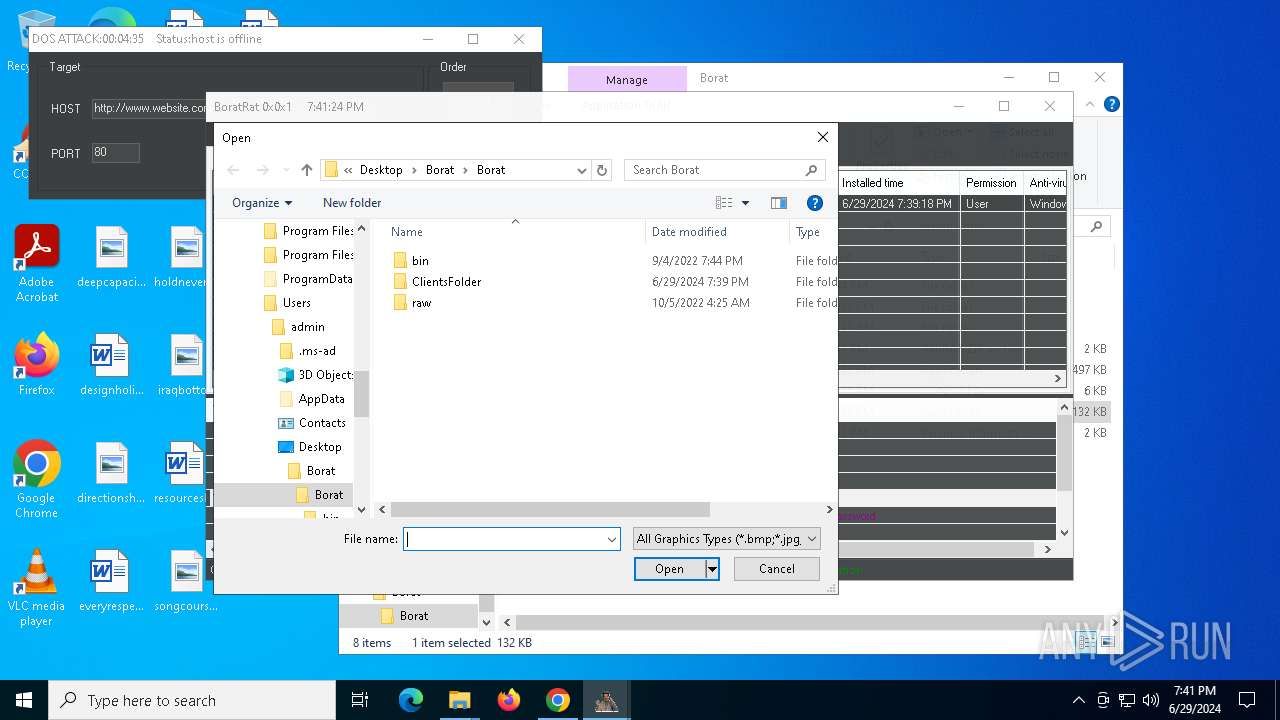Viewport: 1280px width, 720px height.
Task: Select Contacts in folder tree
Action: click(x=312, y=423)
